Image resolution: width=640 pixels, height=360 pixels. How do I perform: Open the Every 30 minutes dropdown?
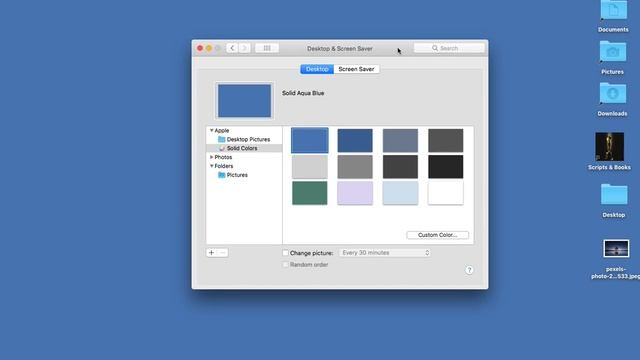(385, 253)
